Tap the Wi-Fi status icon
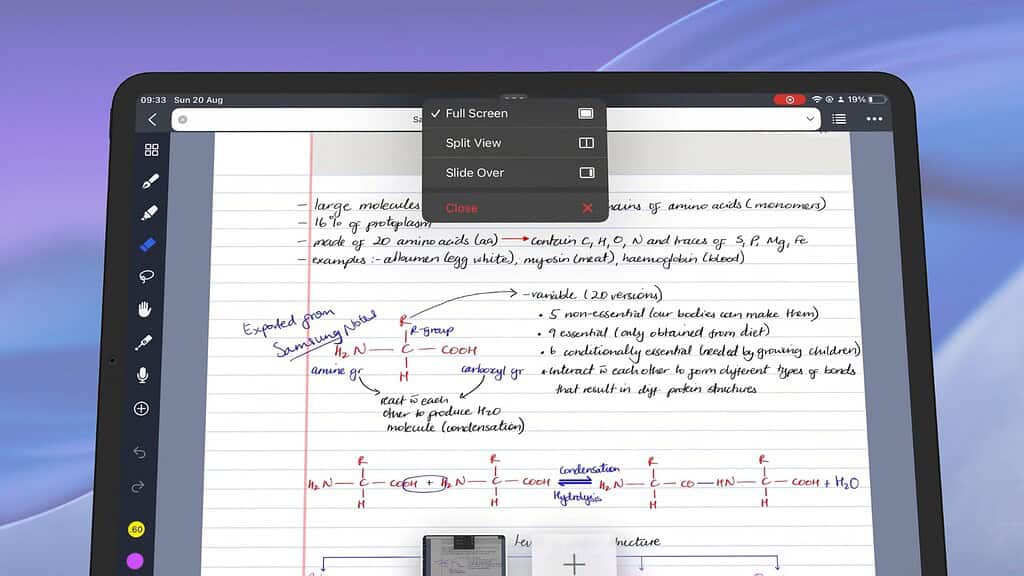Viewport: 1024px width, 576px height. click(x=816, y=99)
